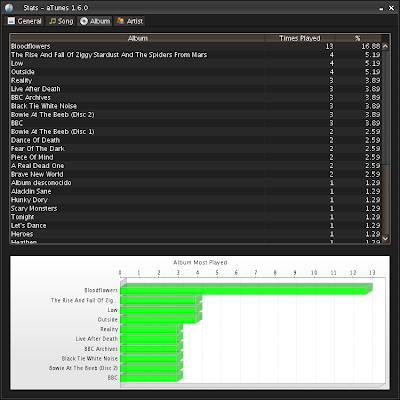Sort by the % column header

pyautogui.click(x=358, y=38)
